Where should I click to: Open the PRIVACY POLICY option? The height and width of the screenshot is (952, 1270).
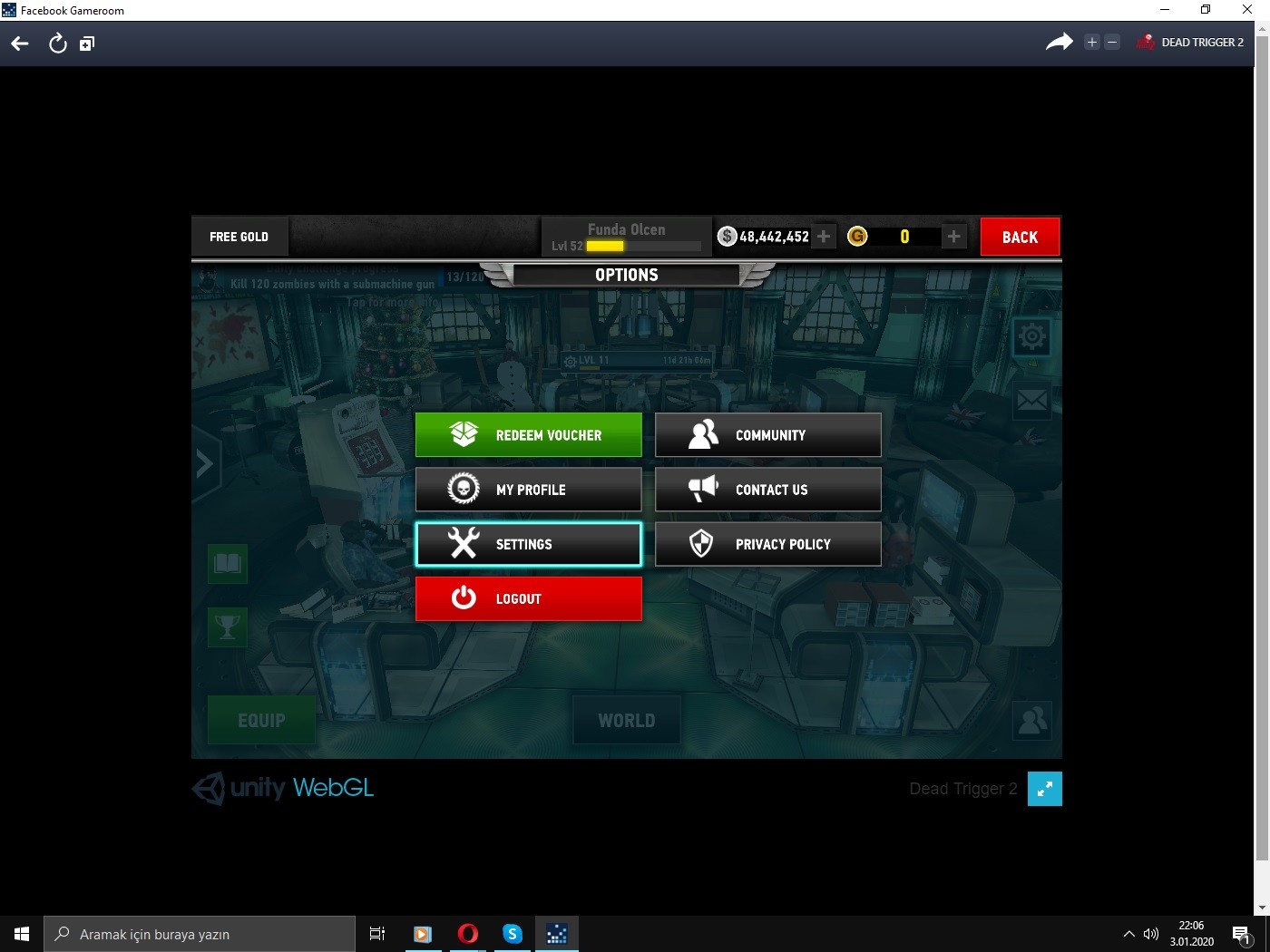[768, 544]
